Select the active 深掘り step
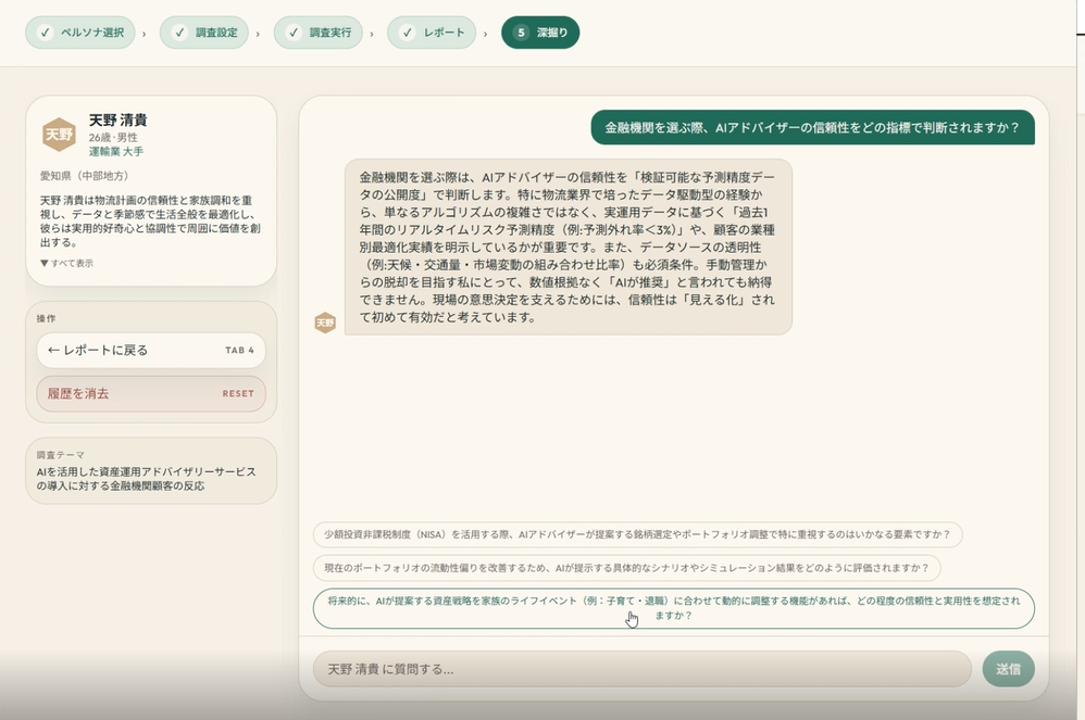Viewport: 1085px width, 720px height. [540, 33]
